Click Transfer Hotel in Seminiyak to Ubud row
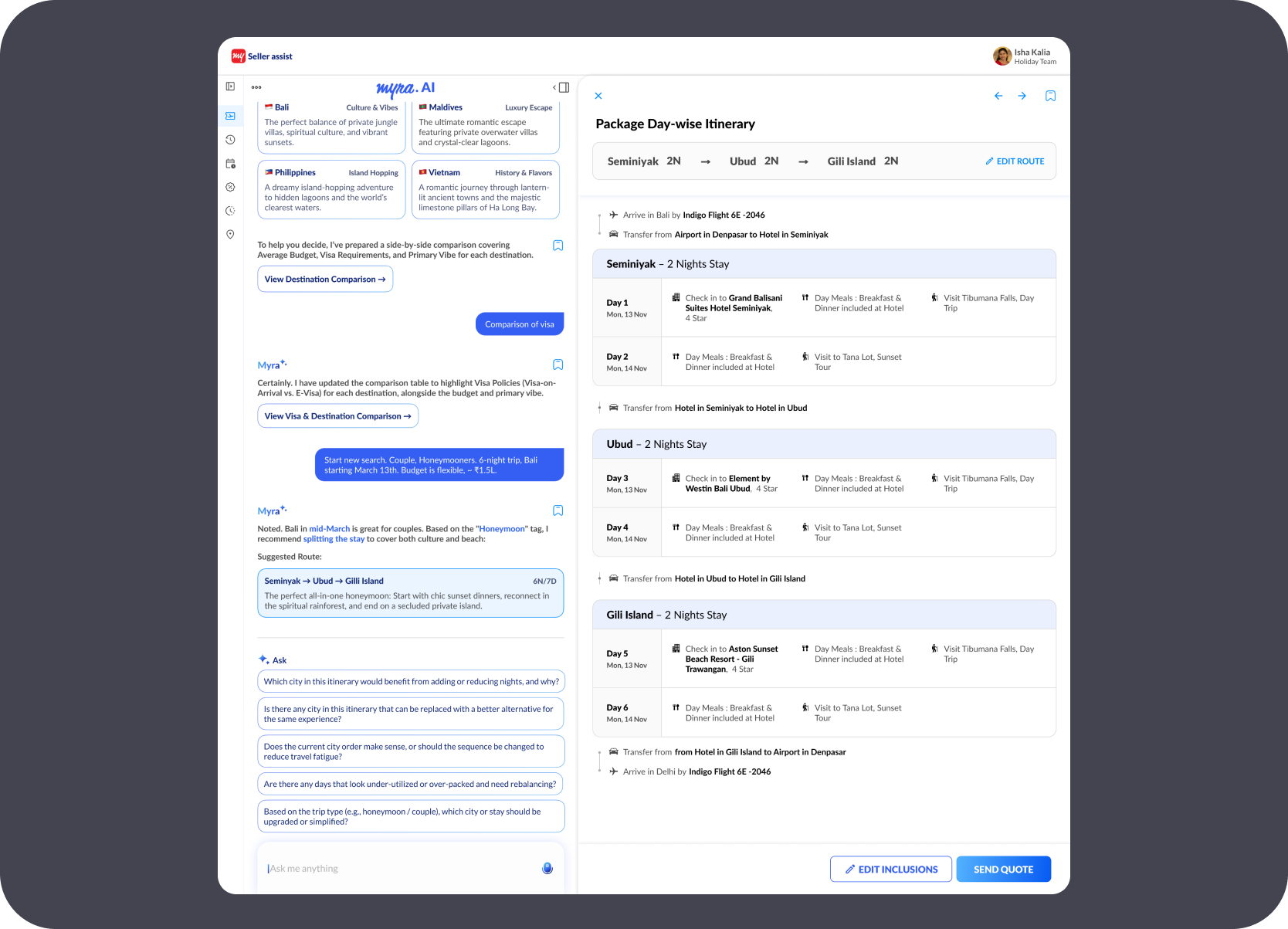The width and height of the screenshot is (1288, 929). [x=708, y=408]
